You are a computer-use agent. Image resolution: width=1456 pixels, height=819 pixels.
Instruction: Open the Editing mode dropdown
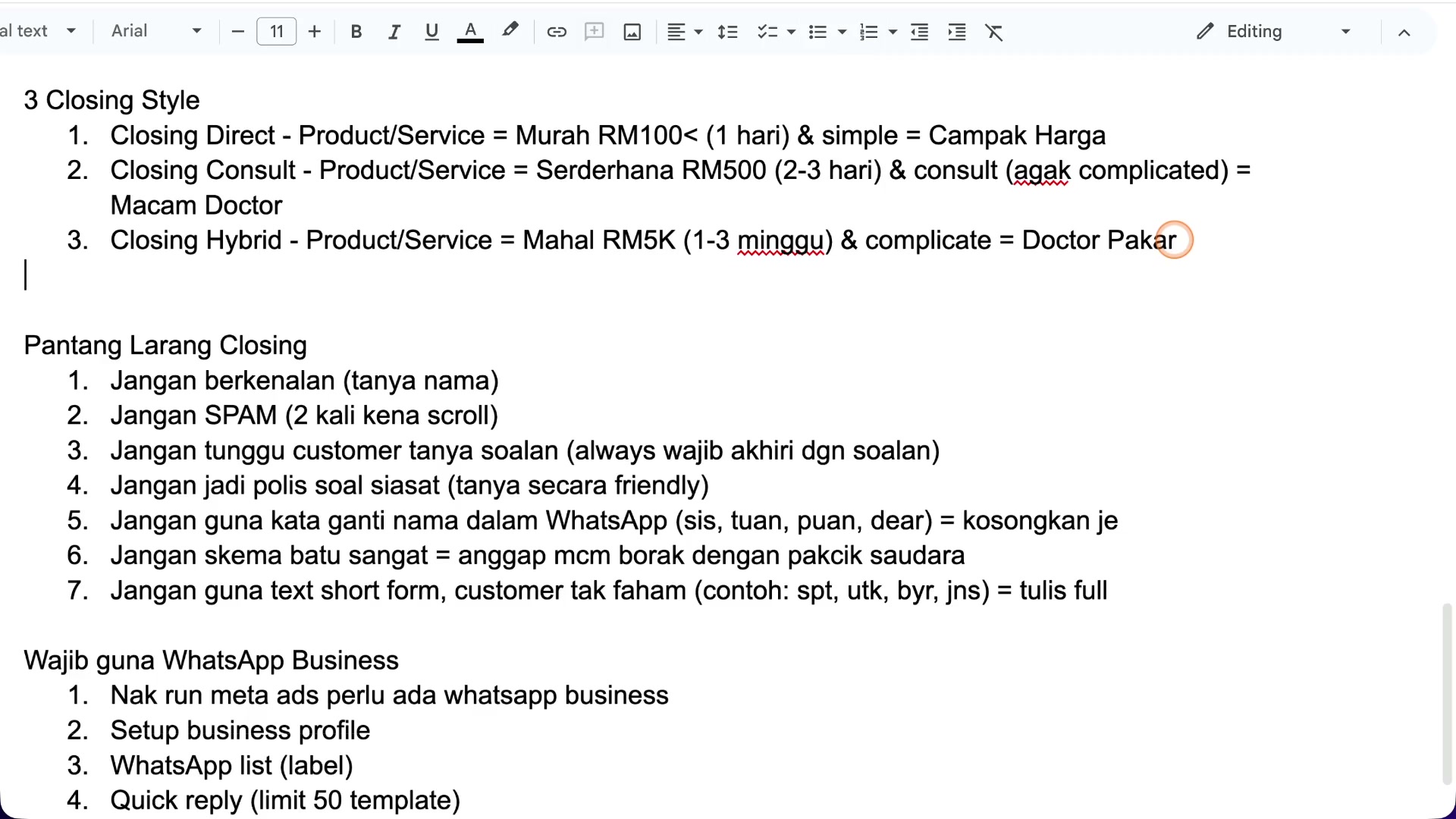point(1274,31)
